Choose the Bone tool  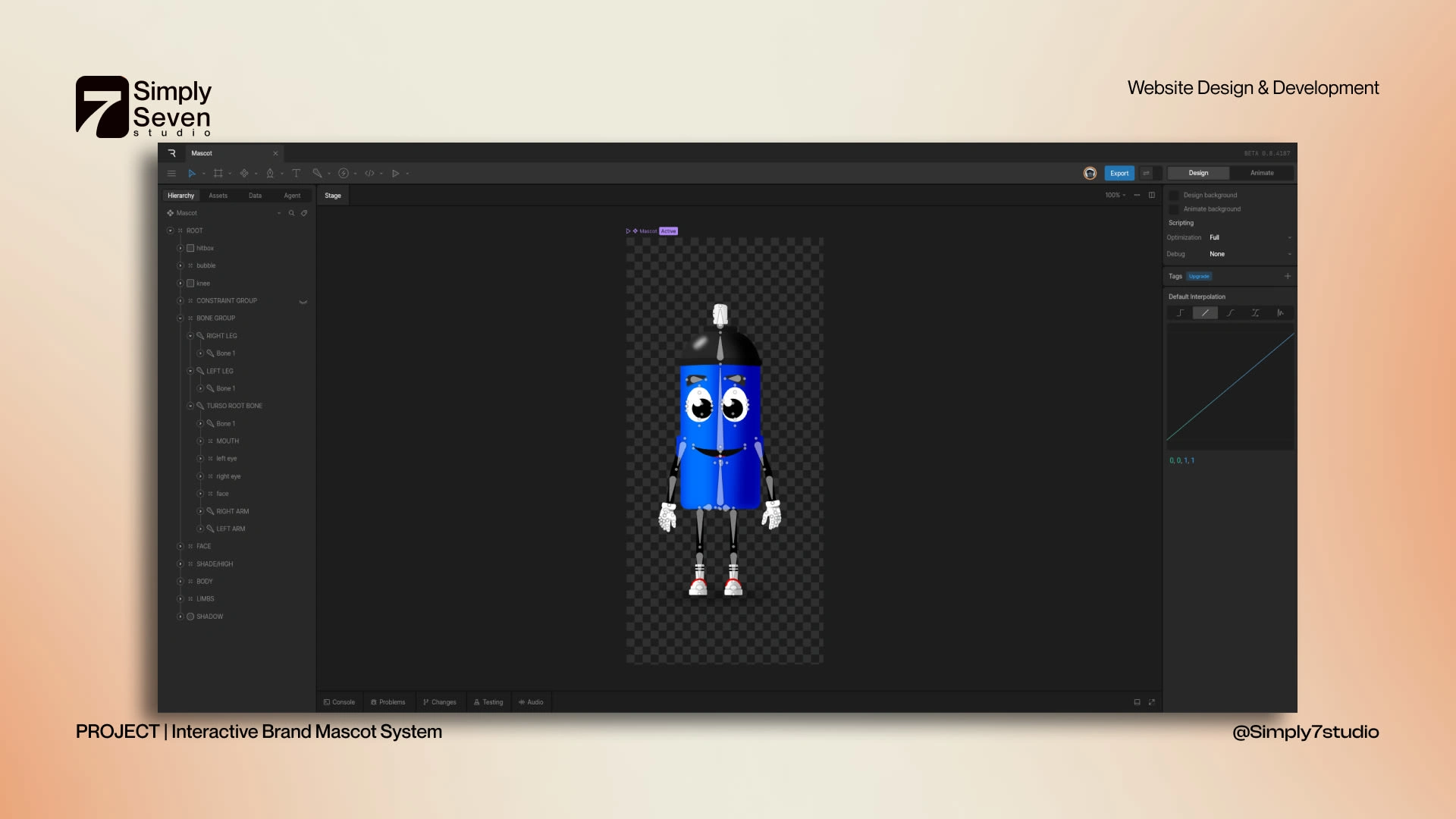(317, 174)
